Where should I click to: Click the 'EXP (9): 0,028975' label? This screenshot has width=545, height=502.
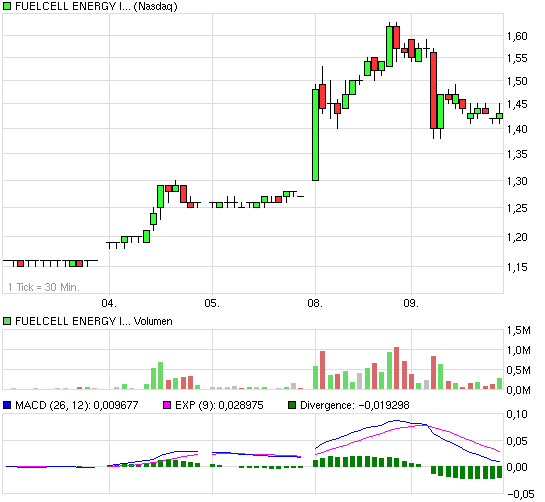[219, 405]
